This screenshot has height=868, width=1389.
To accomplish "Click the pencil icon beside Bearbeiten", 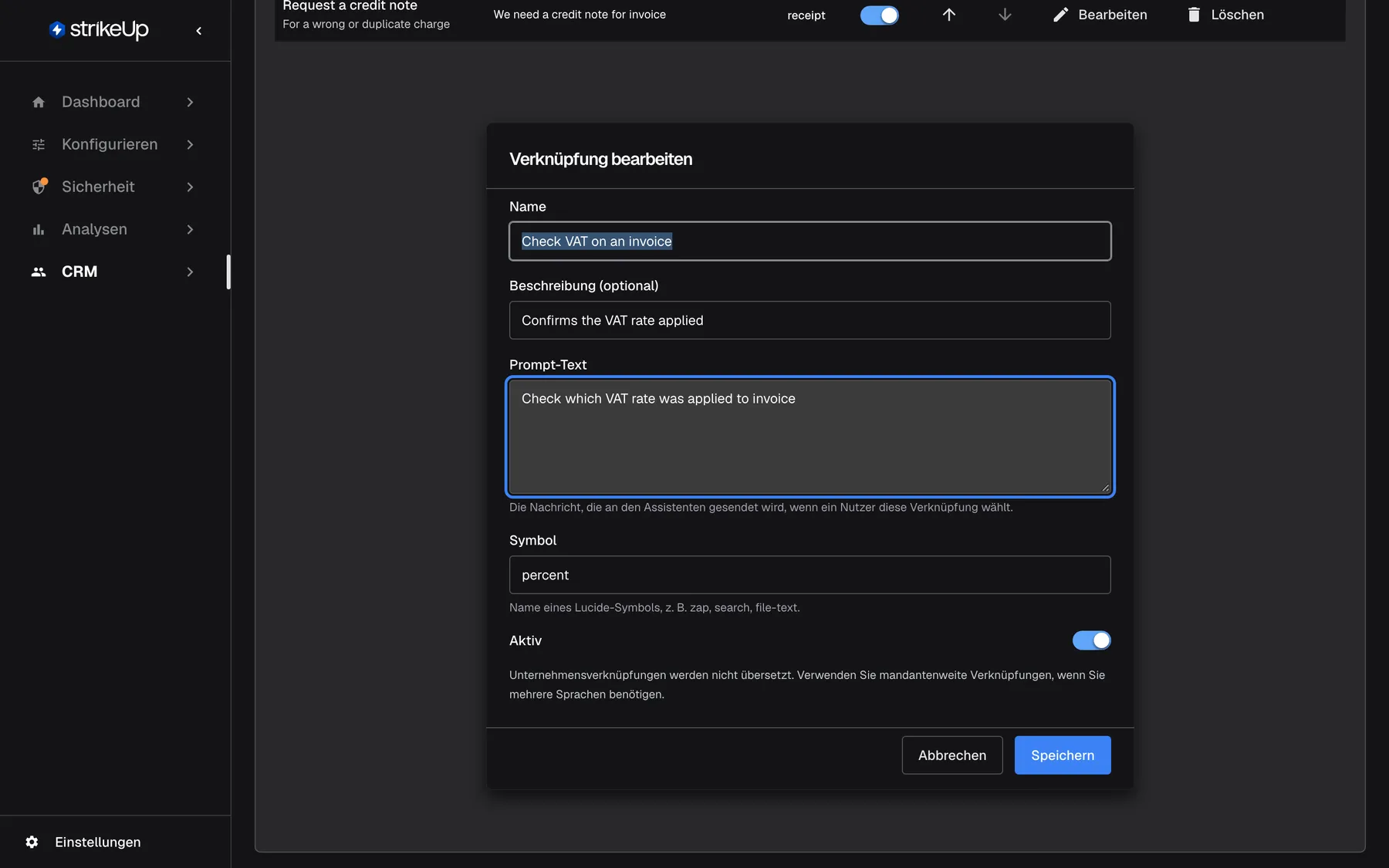I will click(x=1061, y=15).
